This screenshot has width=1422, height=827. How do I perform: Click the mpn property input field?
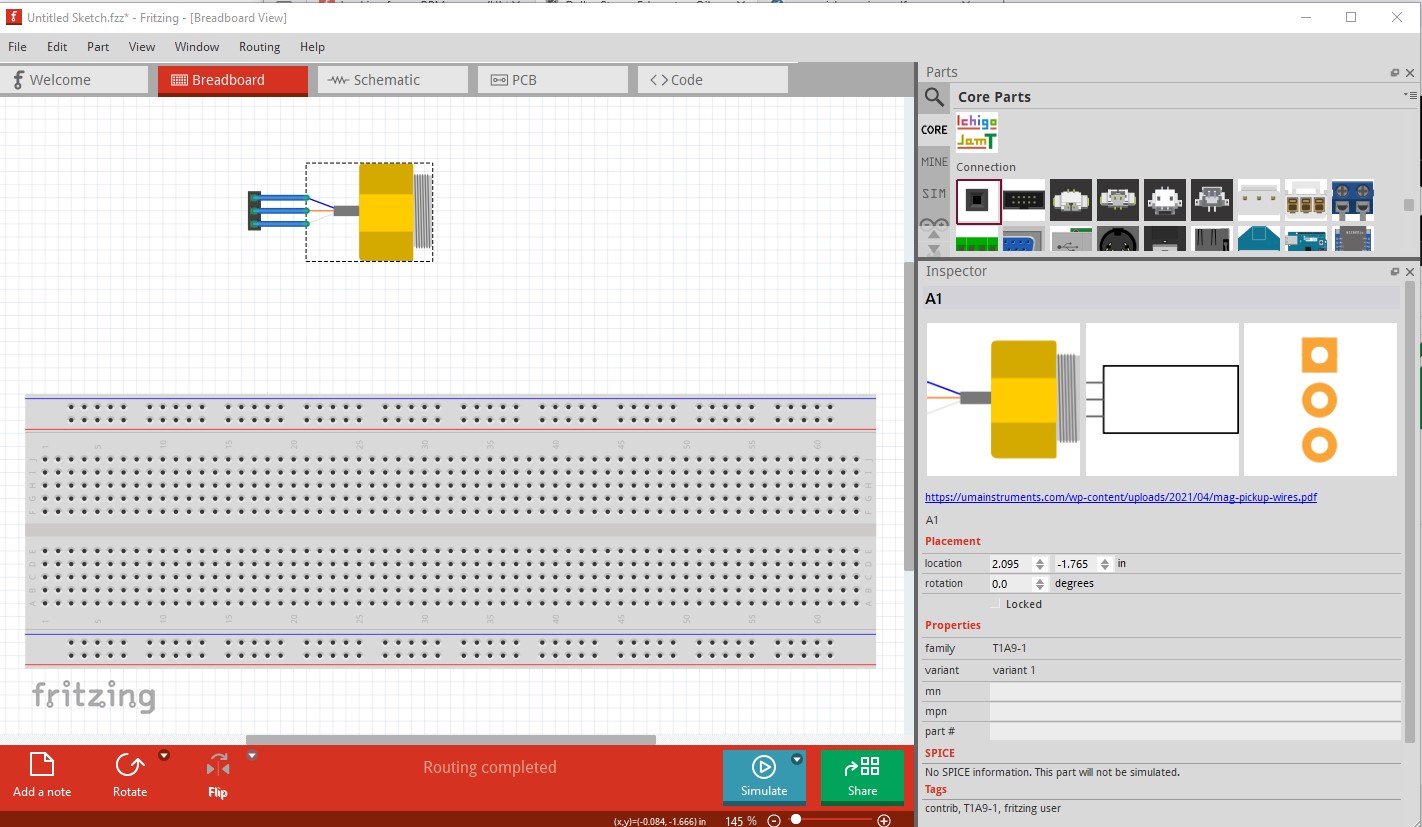[1195, 712]
